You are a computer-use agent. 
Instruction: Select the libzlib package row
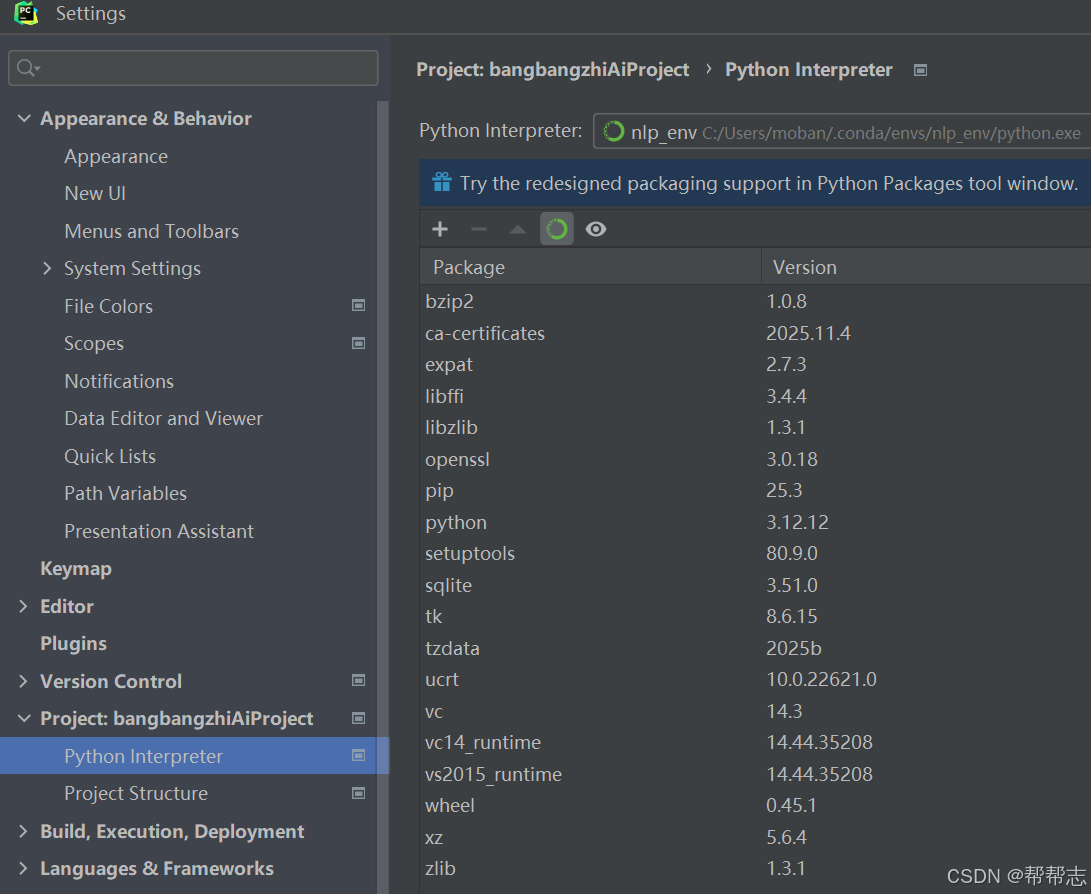[x=755, y=427]
